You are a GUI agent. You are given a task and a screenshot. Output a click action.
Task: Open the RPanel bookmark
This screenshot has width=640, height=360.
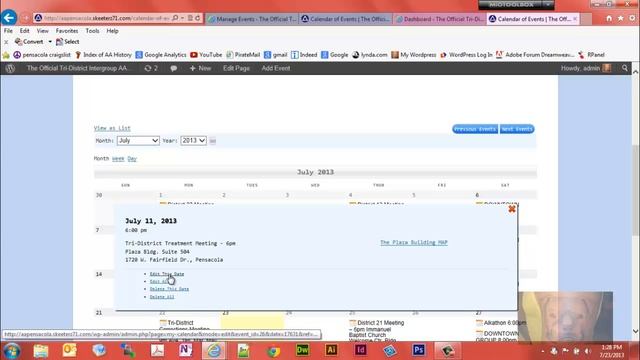point(591,55)
